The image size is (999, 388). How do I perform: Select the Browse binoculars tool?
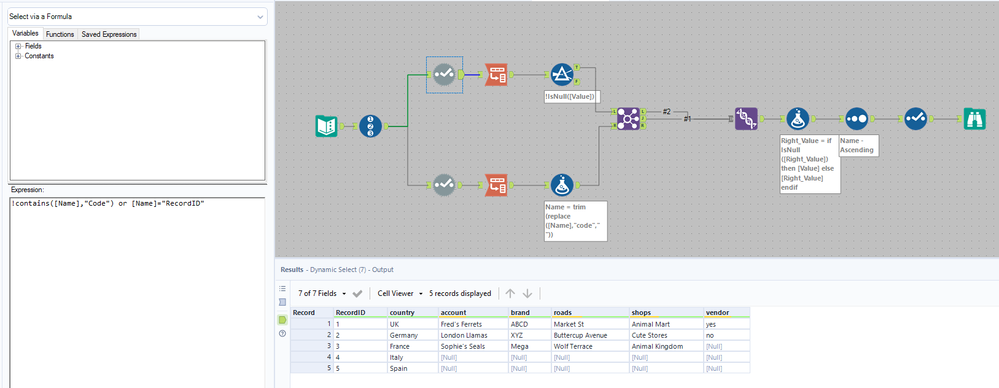975,119
